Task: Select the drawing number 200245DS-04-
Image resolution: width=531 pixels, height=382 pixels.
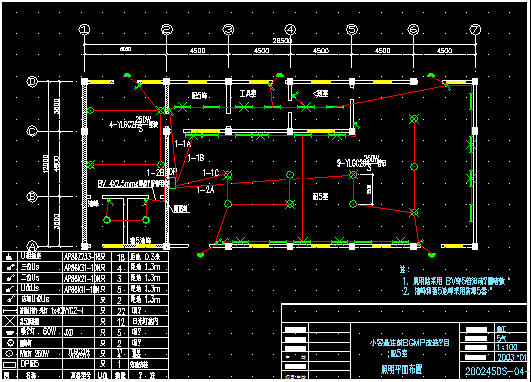Action: click(x=496, y=372)
